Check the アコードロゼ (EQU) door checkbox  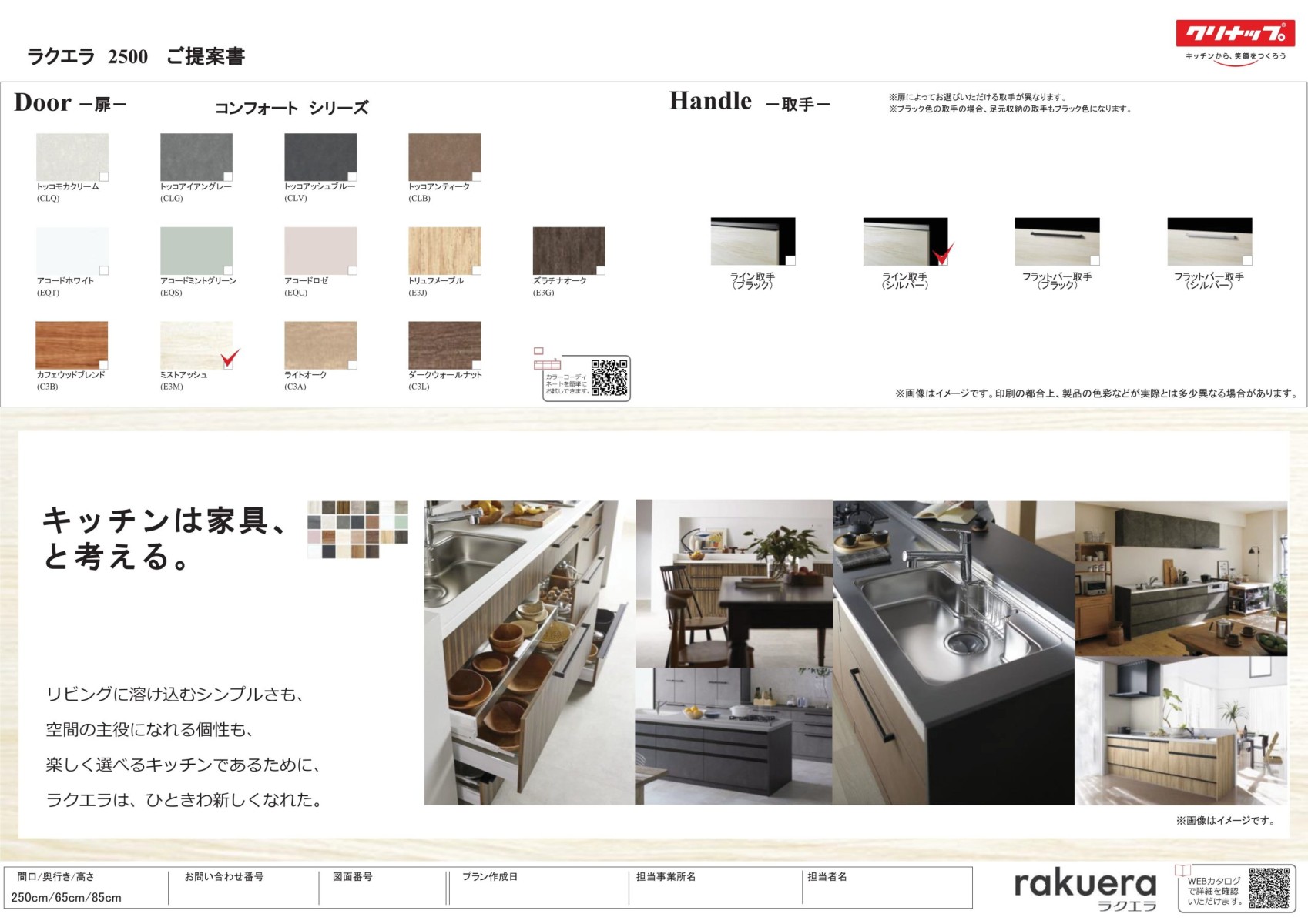pyautogui.click(x=352, y=271)
